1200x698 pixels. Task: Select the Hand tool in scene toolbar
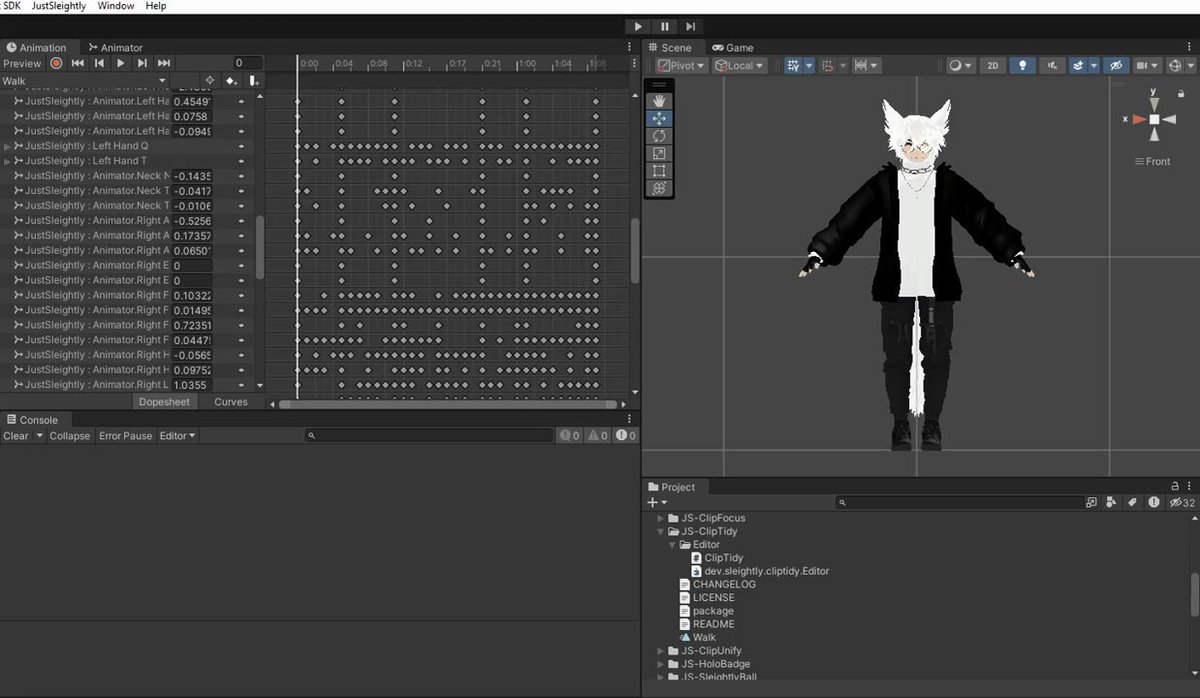click(x=659, y=101)
